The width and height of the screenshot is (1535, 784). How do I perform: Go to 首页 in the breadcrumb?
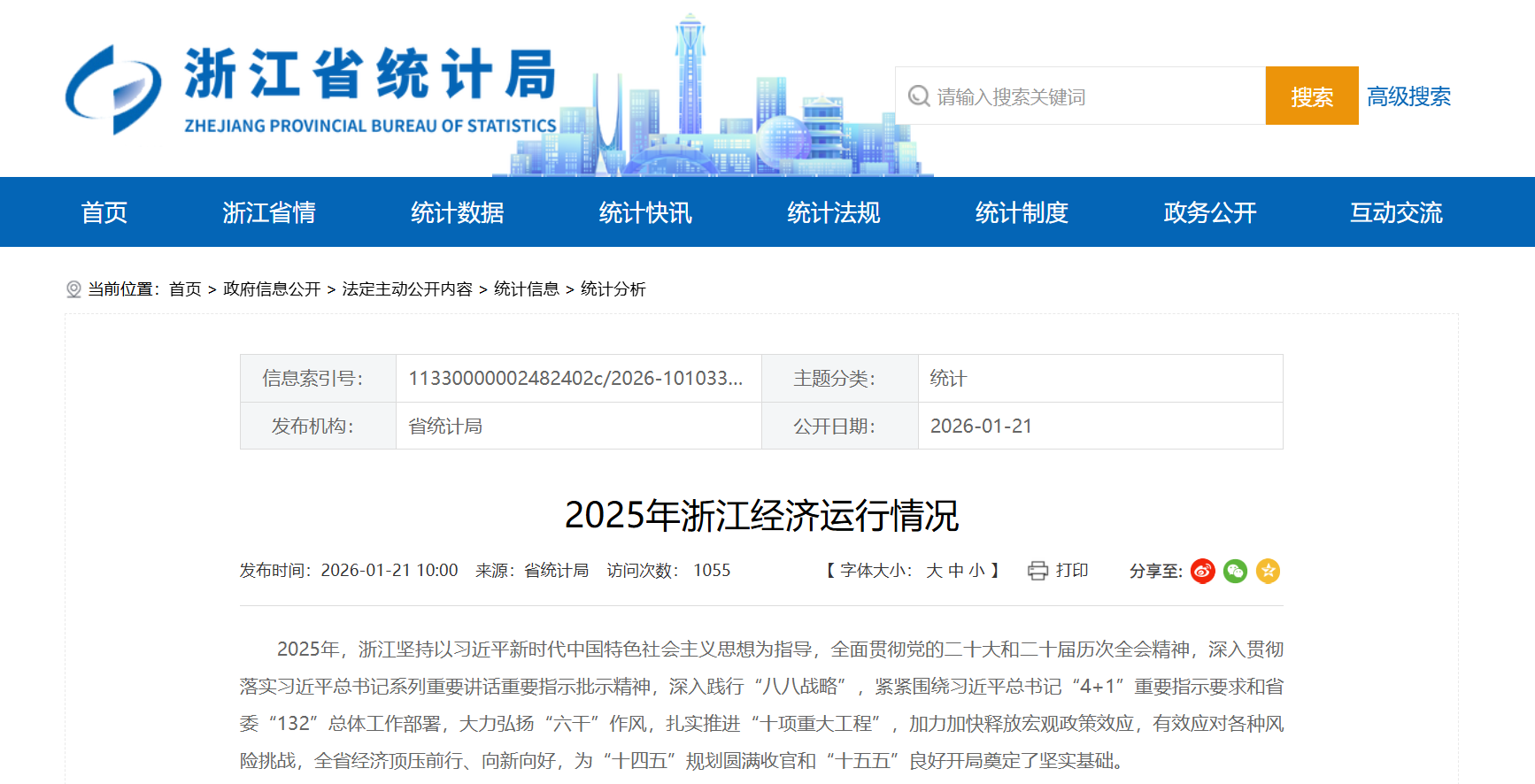[x=185, y=289]
